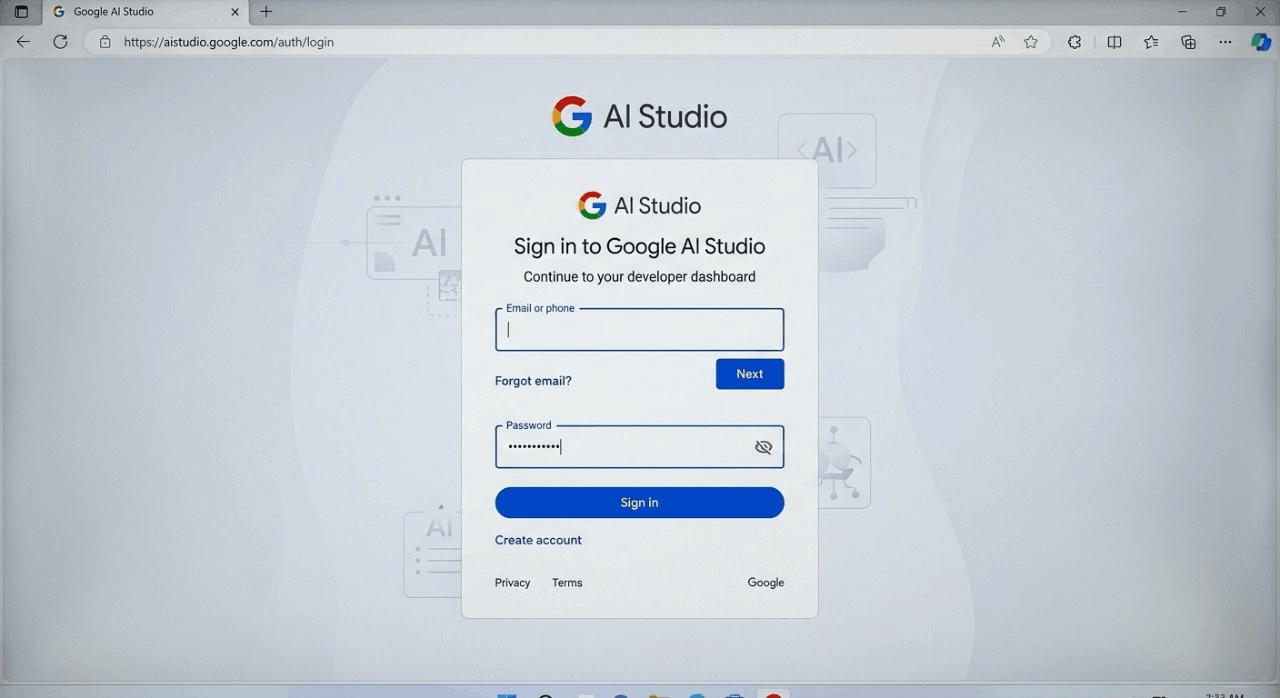The width and height of the screenshot is (1280, 698).
Task: Open Browser essentials
Action: 1074,42
